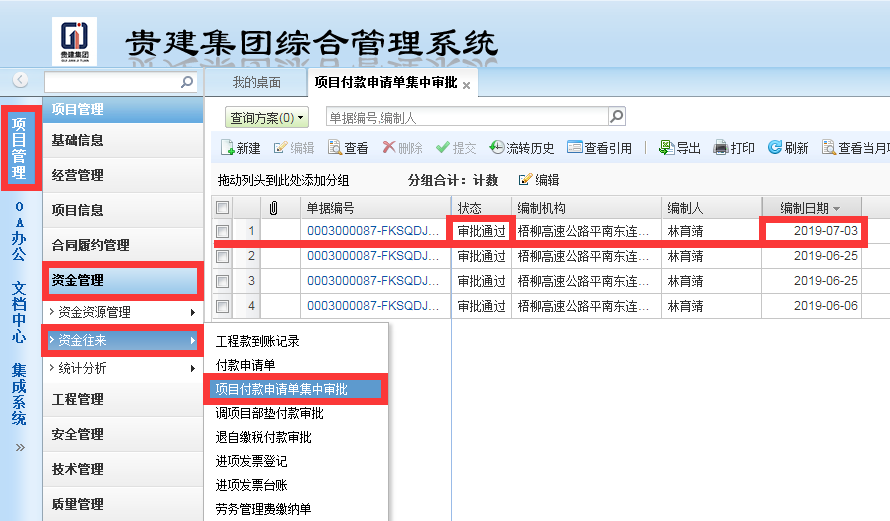The height and width of the screenshot is (521, 890).
Task: Open document link in row 4
Action: [373, 306]
